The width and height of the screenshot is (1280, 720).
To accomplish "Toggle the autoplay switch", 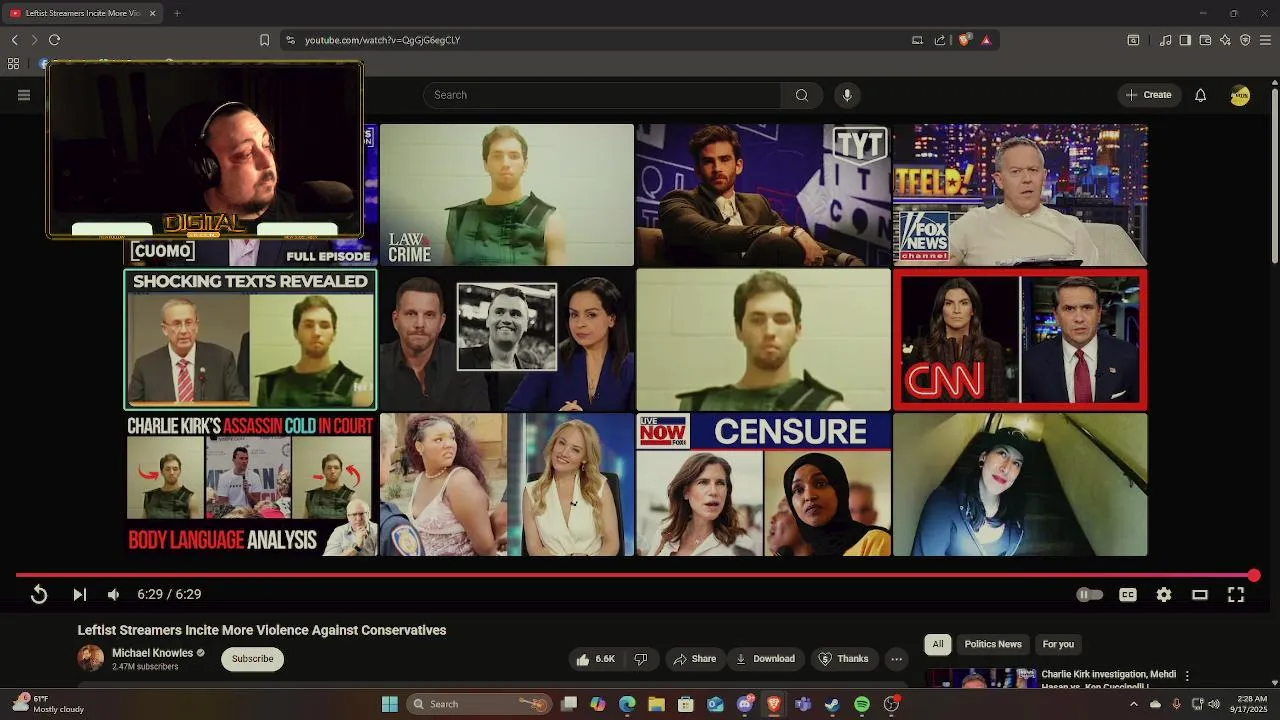I will tap(1090, 594).
